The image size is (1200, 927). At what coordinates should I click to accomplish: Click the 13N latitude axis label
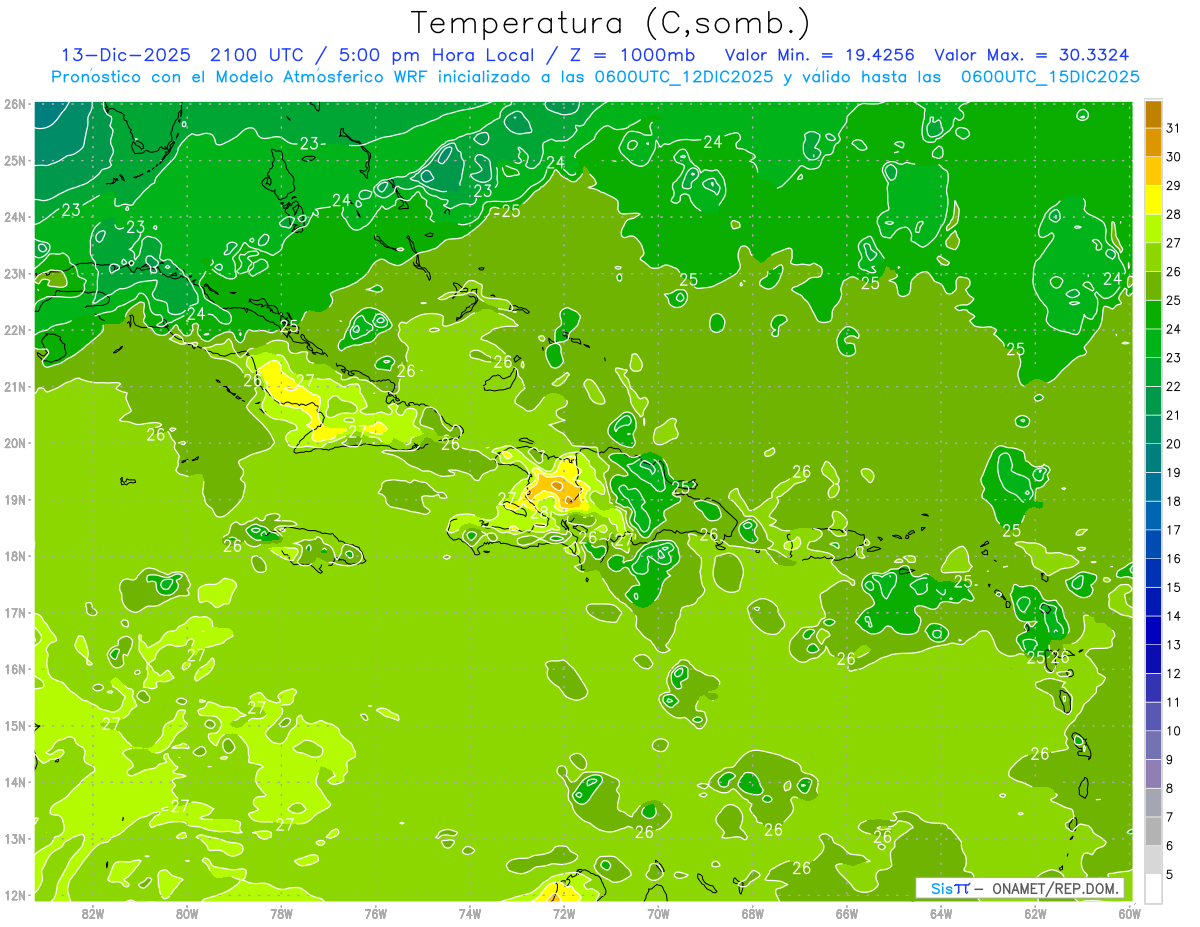[x=14, y=839]
